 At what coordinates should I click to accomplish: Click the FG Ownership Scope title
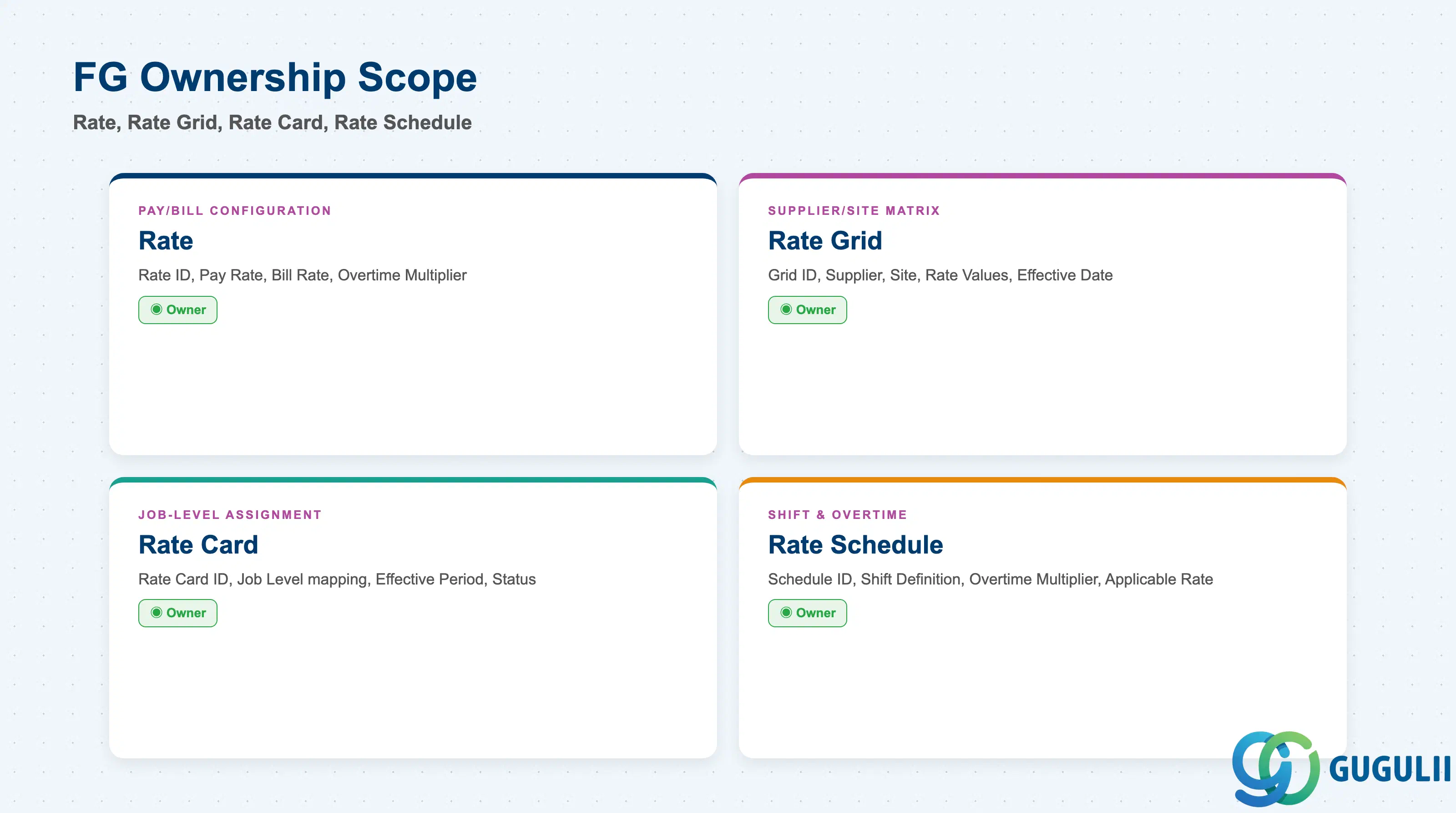275,77
